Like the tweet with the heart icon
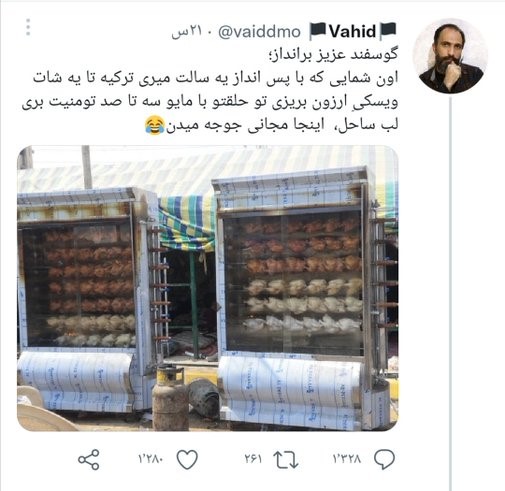 pos(187,460)
